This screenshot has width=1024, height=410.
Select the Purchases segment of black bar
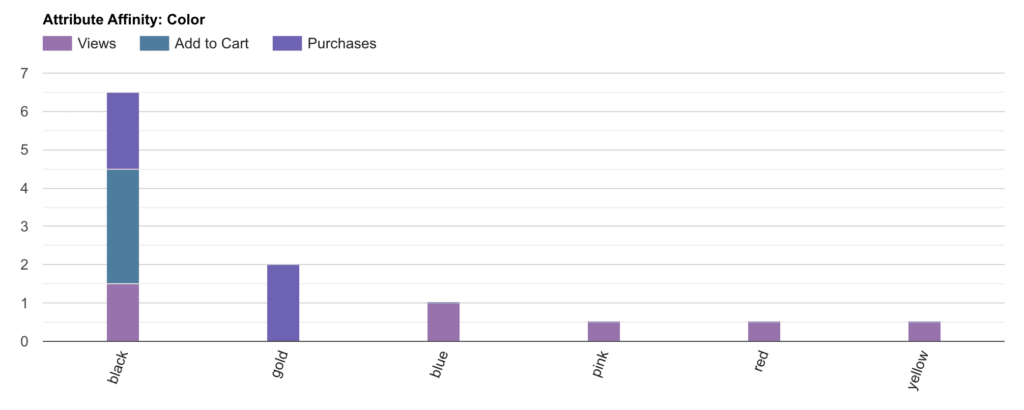pos(123,131)
